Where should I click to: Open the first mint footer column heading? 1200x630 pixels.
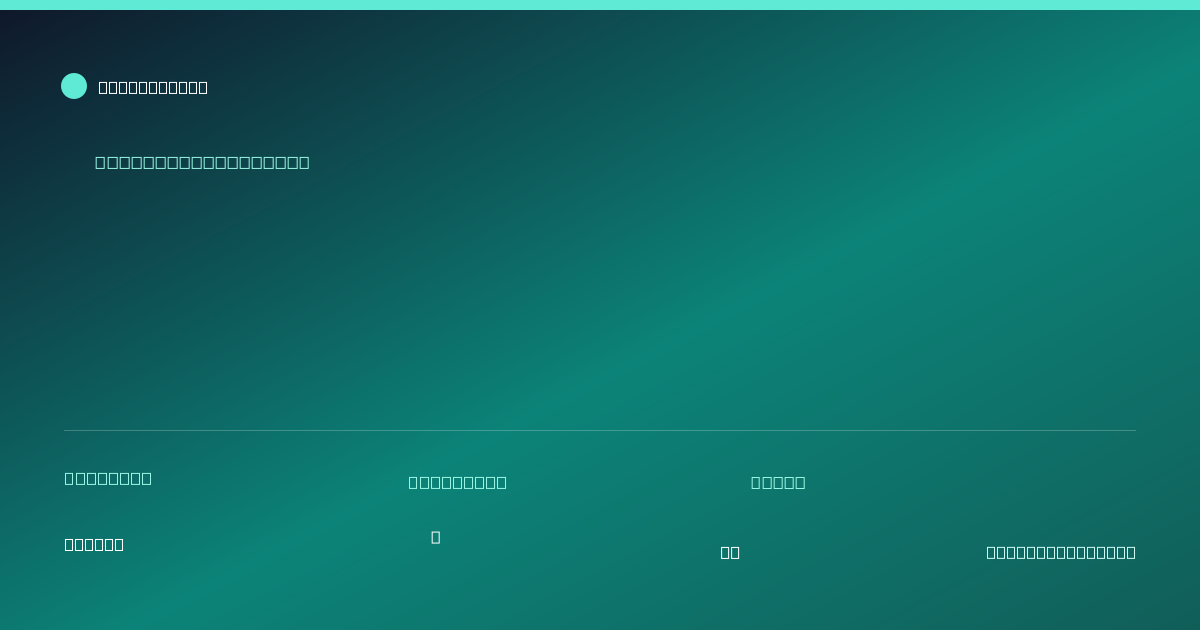tap(108, 478)
